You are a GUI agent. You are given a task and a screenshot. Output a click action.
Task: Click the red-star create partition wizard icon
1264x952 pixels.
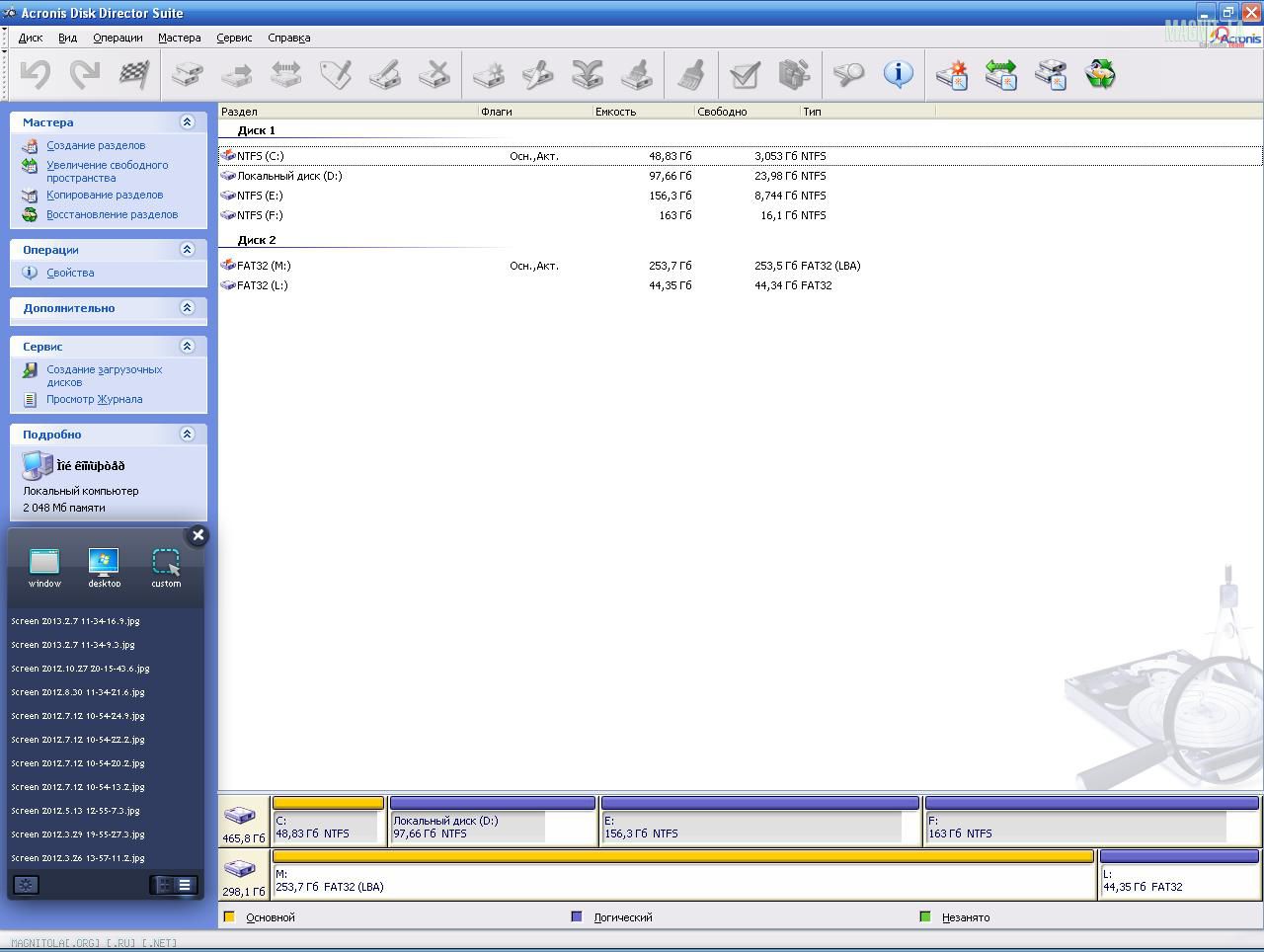coord(952,74)
